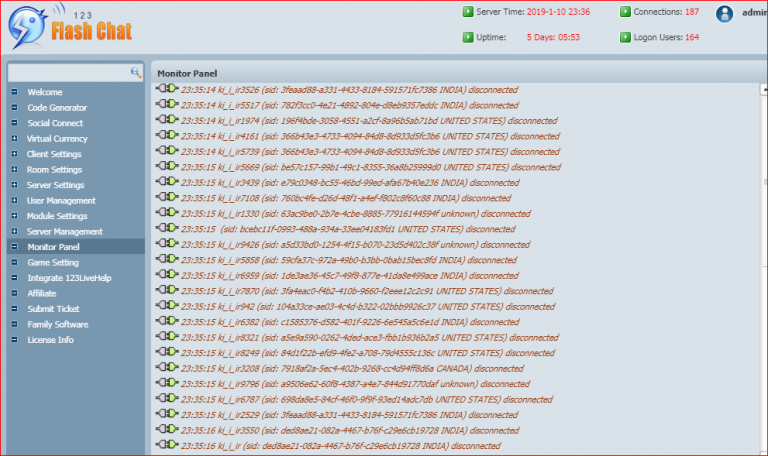Expand the Module Settings section
This screenshot has width=768, height=456.
[x=14, y=216]
